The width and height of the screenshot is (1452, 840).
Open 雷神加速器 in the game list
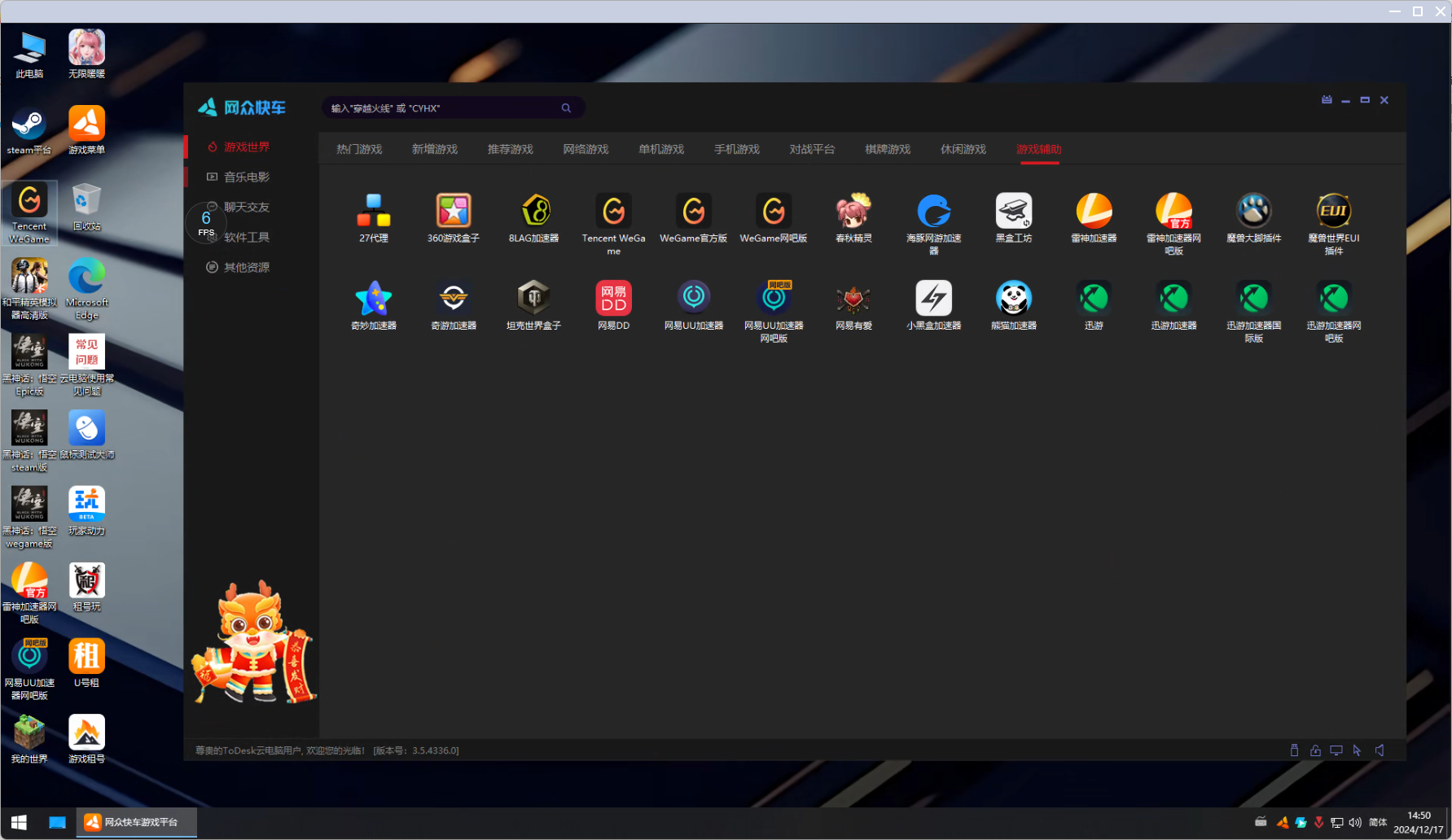click(1094, 218)
